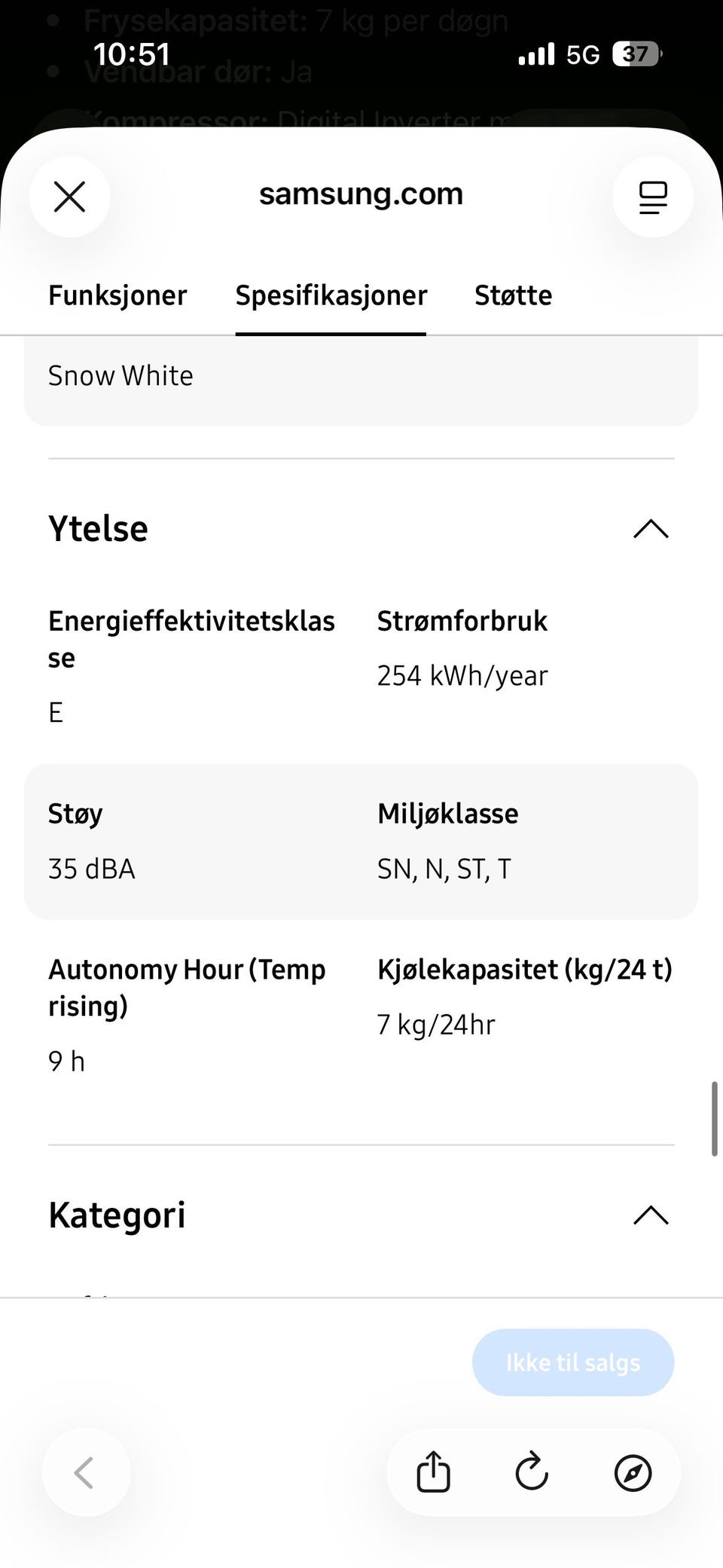The width and height of the screenshot is (723, 1568).
Task: Tap the Ikke til salgs button
Action: (573, 1362)
